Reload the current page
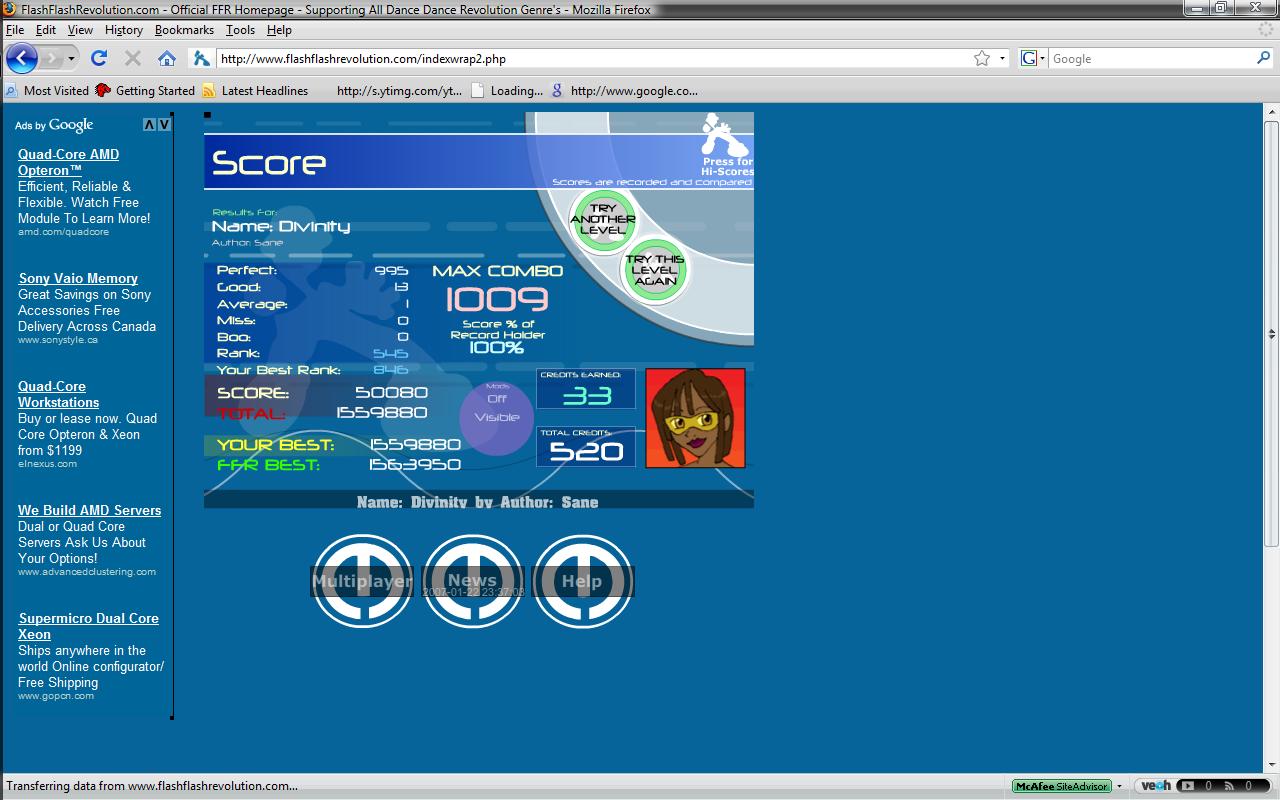 click(99, 58)
